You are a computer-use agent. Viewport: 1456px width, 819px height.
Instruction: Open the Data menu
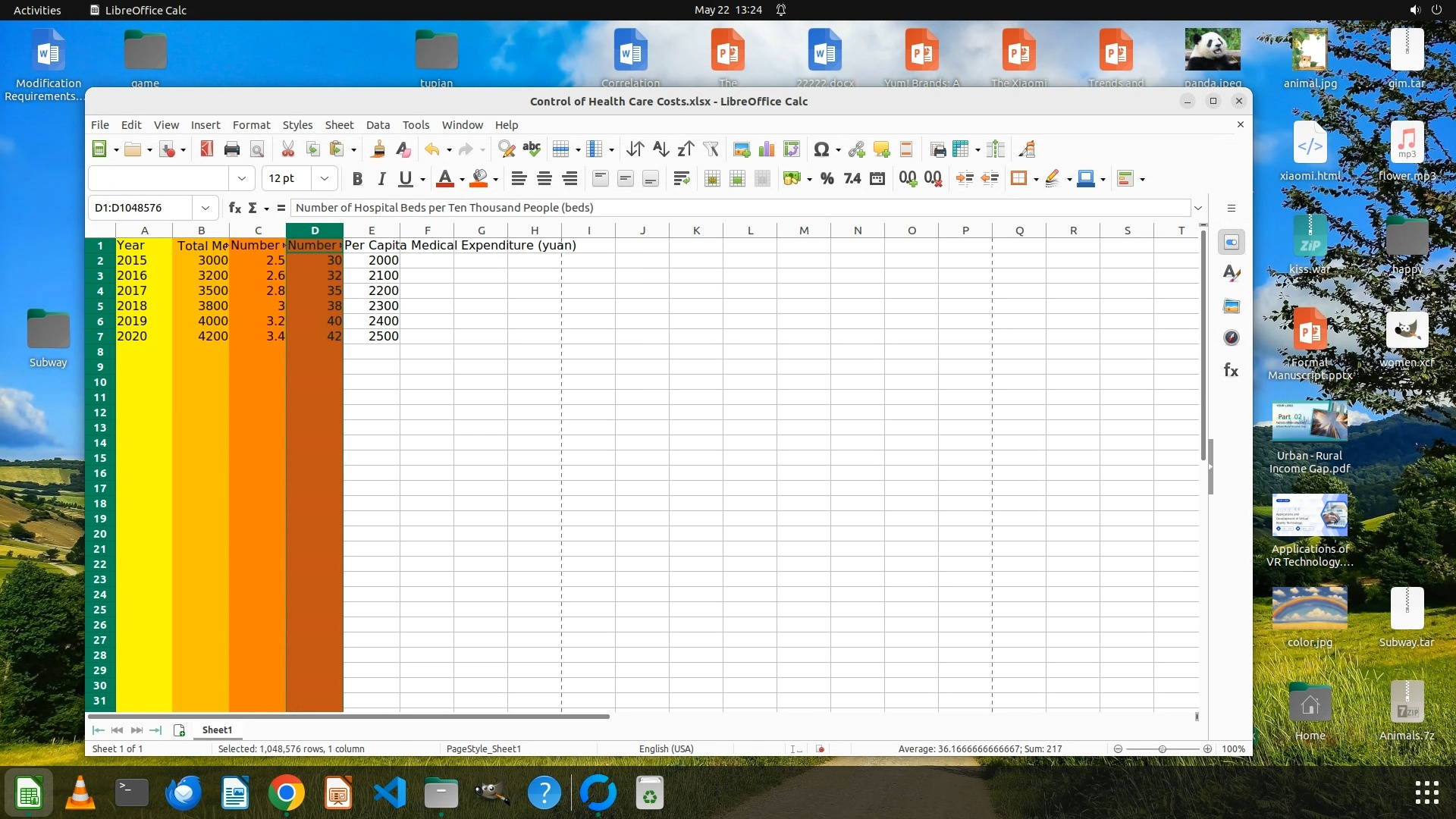pos(378,125)
